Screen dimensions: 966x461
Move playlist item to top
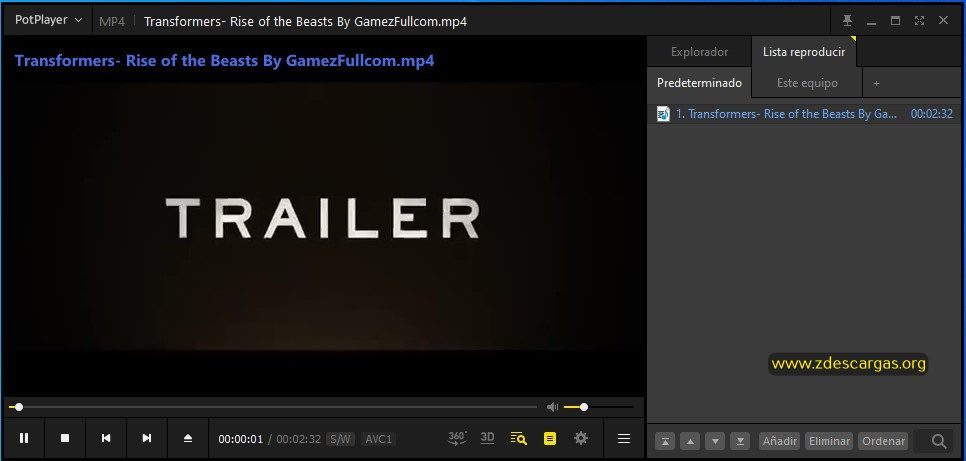click(x=665, y=441)
